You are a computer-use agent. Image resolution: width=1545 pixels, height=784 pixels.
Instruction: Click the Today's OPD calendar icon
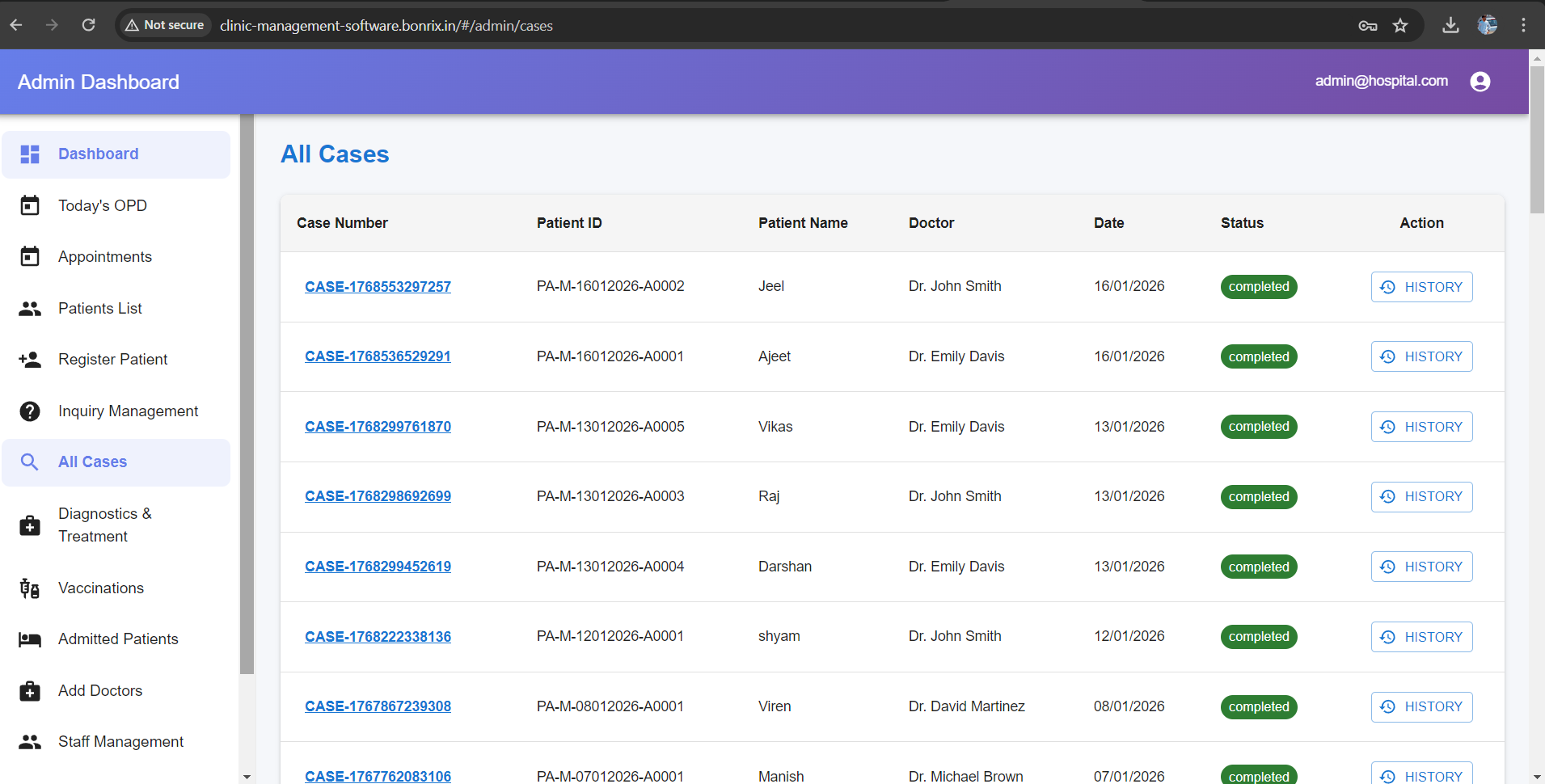point(30,206)
